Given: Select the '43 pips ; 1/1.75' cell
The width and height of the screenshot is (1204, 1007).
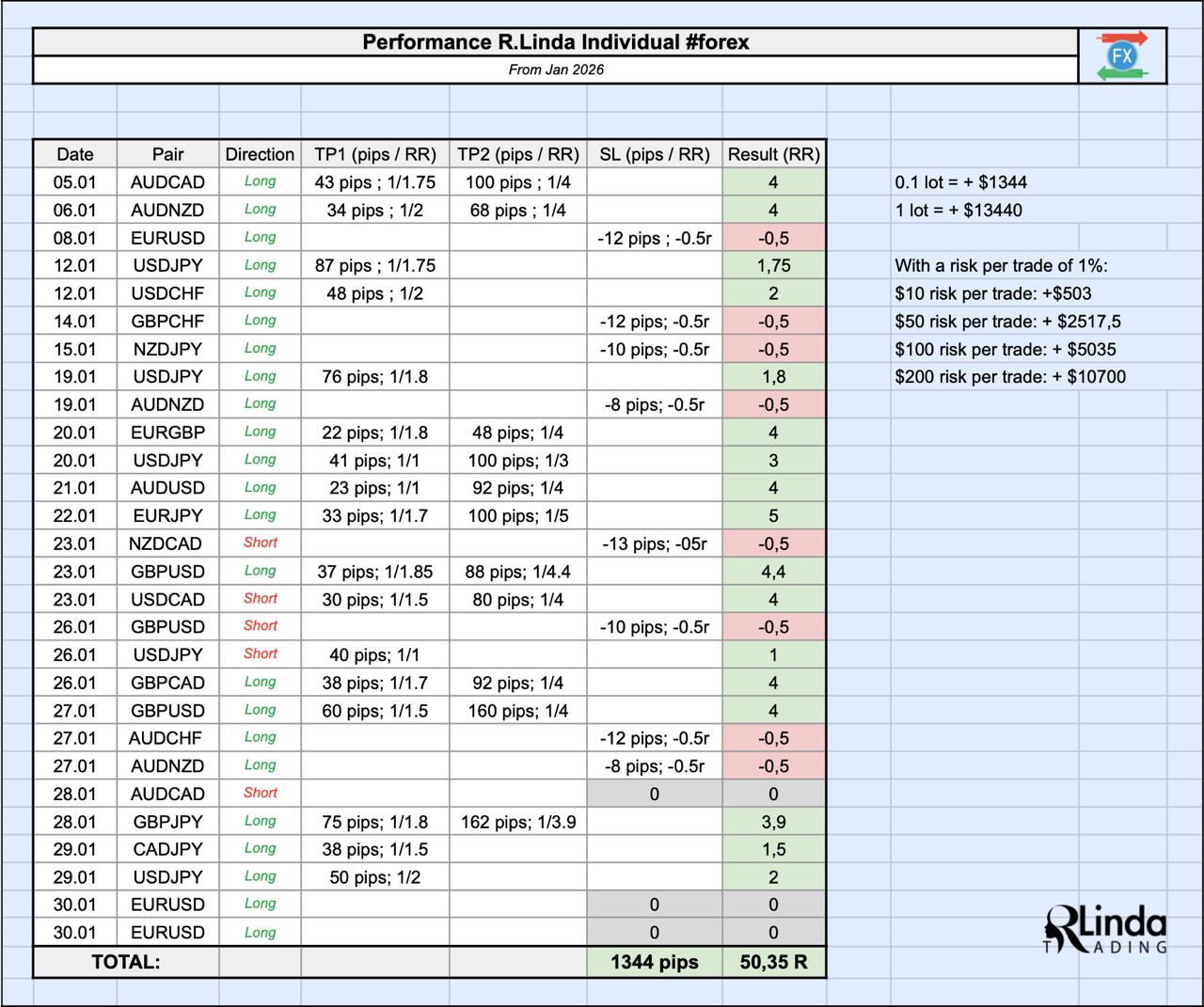Looking at the screenshot, I should [375, 182].
